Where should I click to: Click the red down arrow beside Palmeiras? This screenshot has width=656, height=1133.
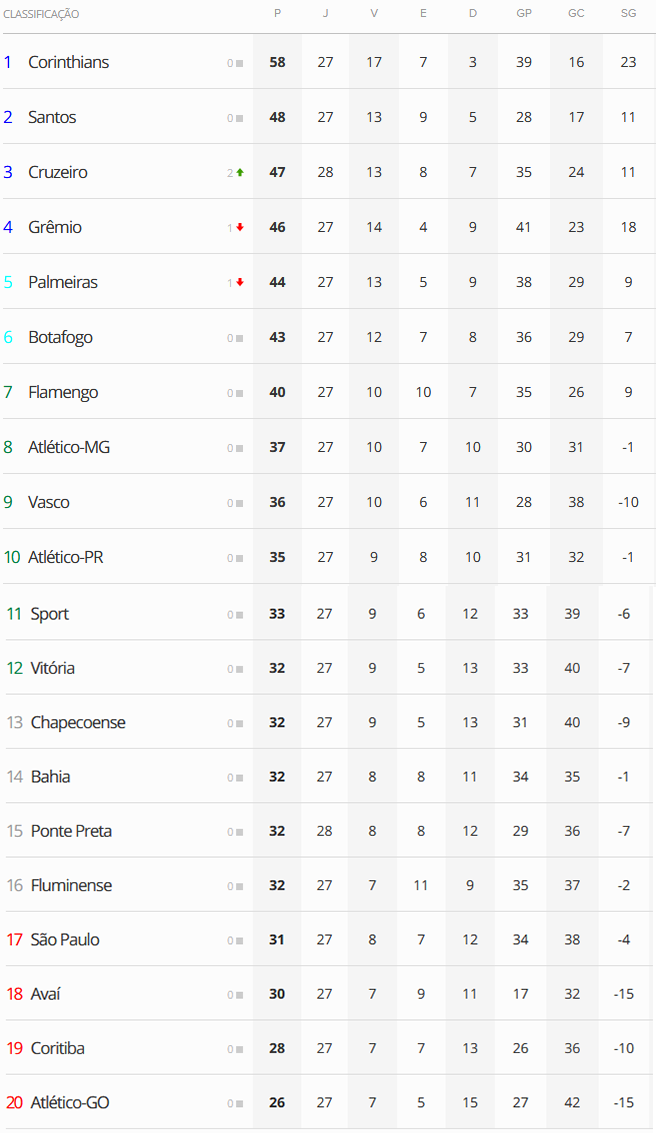coord(240,282)
